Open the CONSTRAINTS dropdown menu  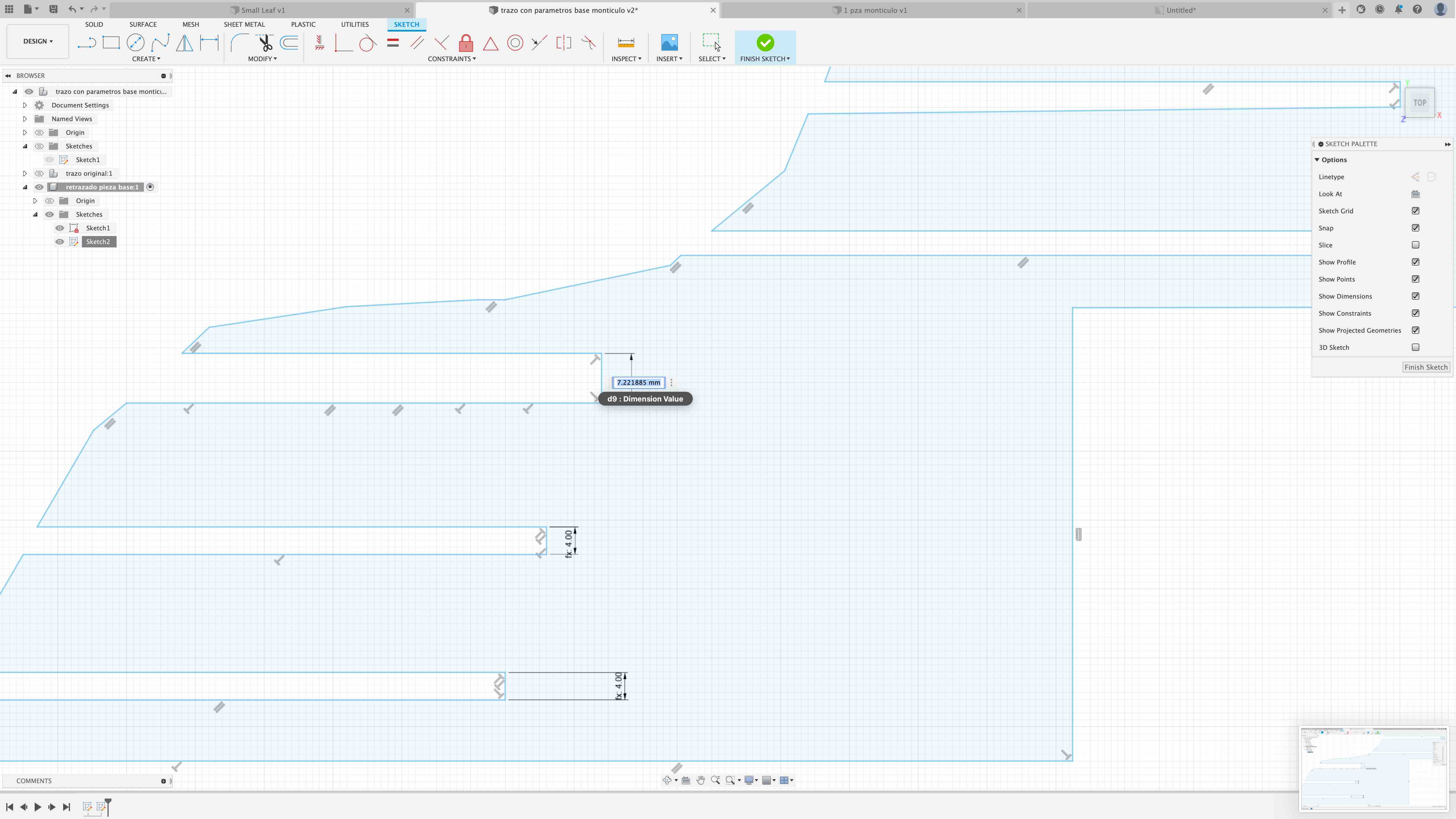[452, 59]
